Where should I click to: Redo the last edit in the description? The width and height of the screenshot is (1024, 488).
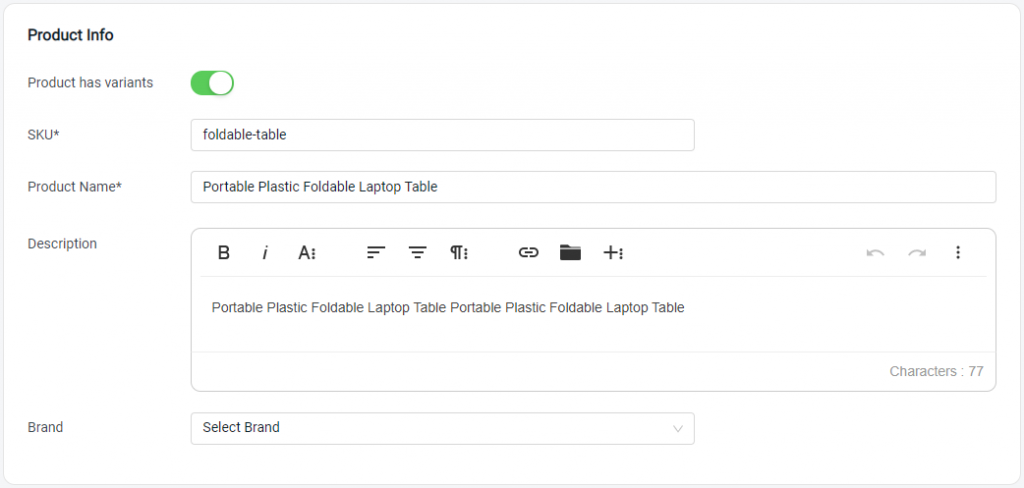pos(917,253)
